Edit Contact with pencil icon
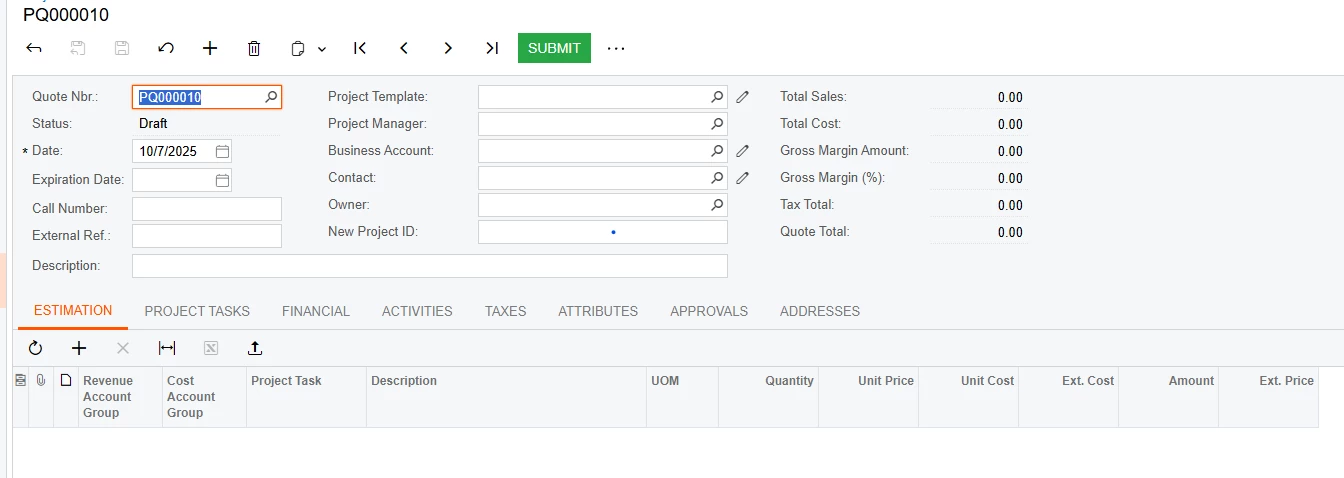 click(x=742, y=178)
